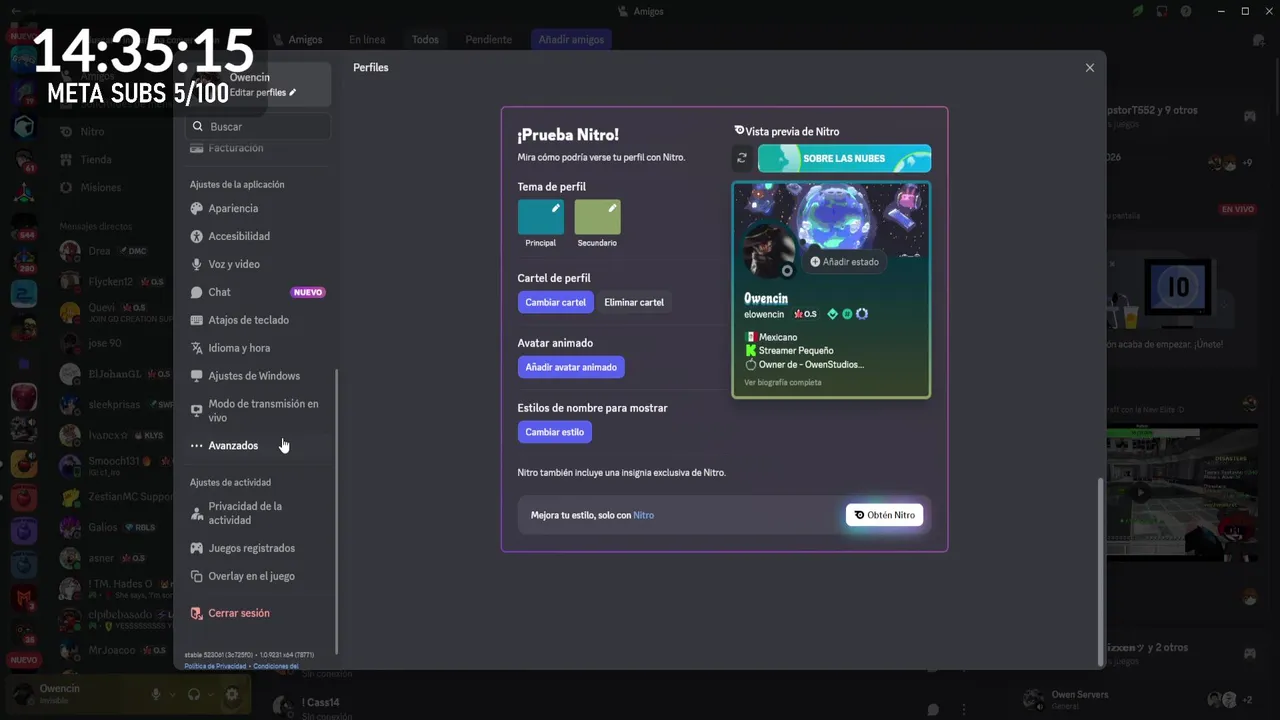The image size is (1280, 720).
Task: Go to Juegos registrados settings
Action: [x=257, y=548]
